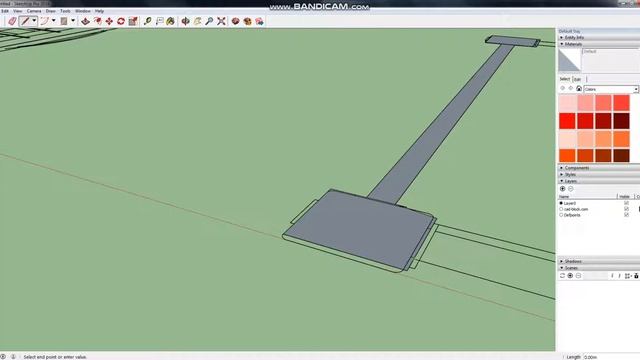Collapse the Materials panel
Screen dimensions: 640x360
[562, 44]
